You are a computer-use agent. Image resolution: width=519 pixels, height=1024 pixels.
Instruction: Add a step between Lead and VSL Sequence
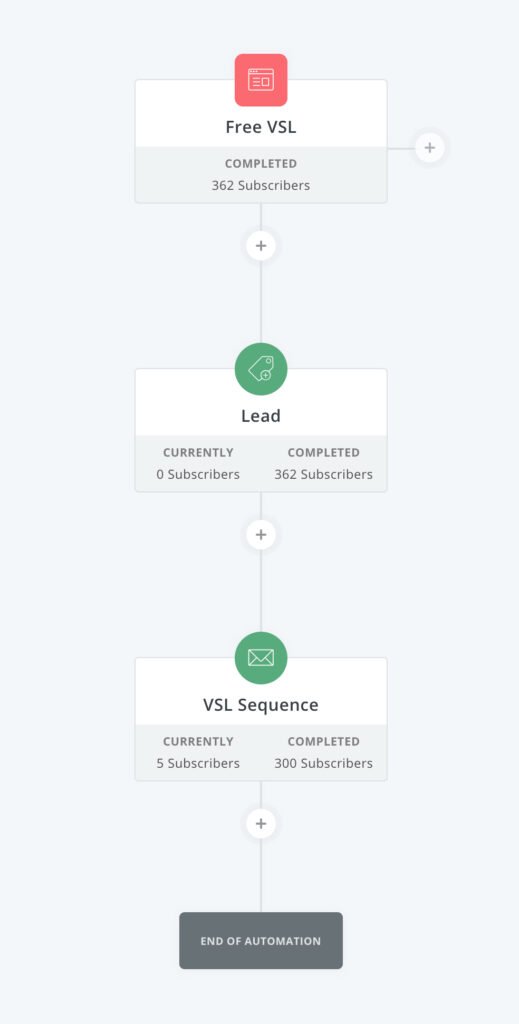[261, 534]
